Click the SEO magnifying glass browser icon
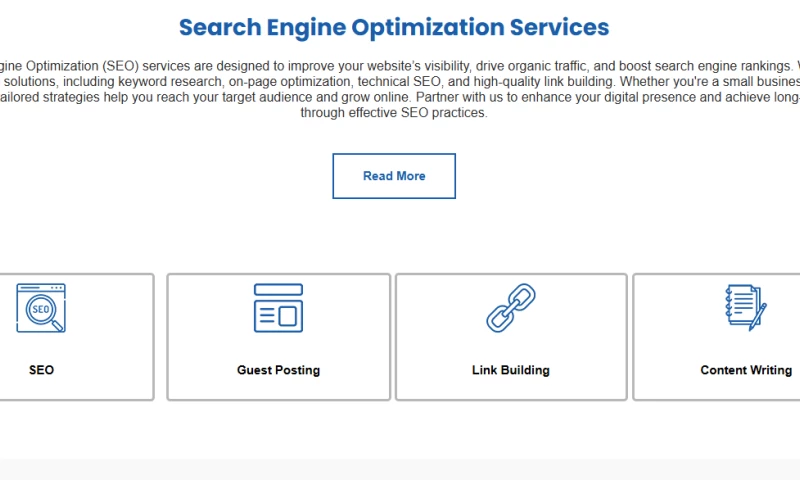Screen dimensions: 800x480 41,308
